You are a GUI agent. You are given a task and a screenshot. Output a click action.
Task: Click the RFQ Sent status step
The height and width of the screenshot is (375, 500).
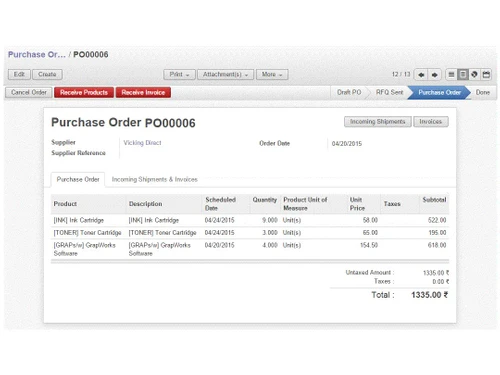point(389,92)
